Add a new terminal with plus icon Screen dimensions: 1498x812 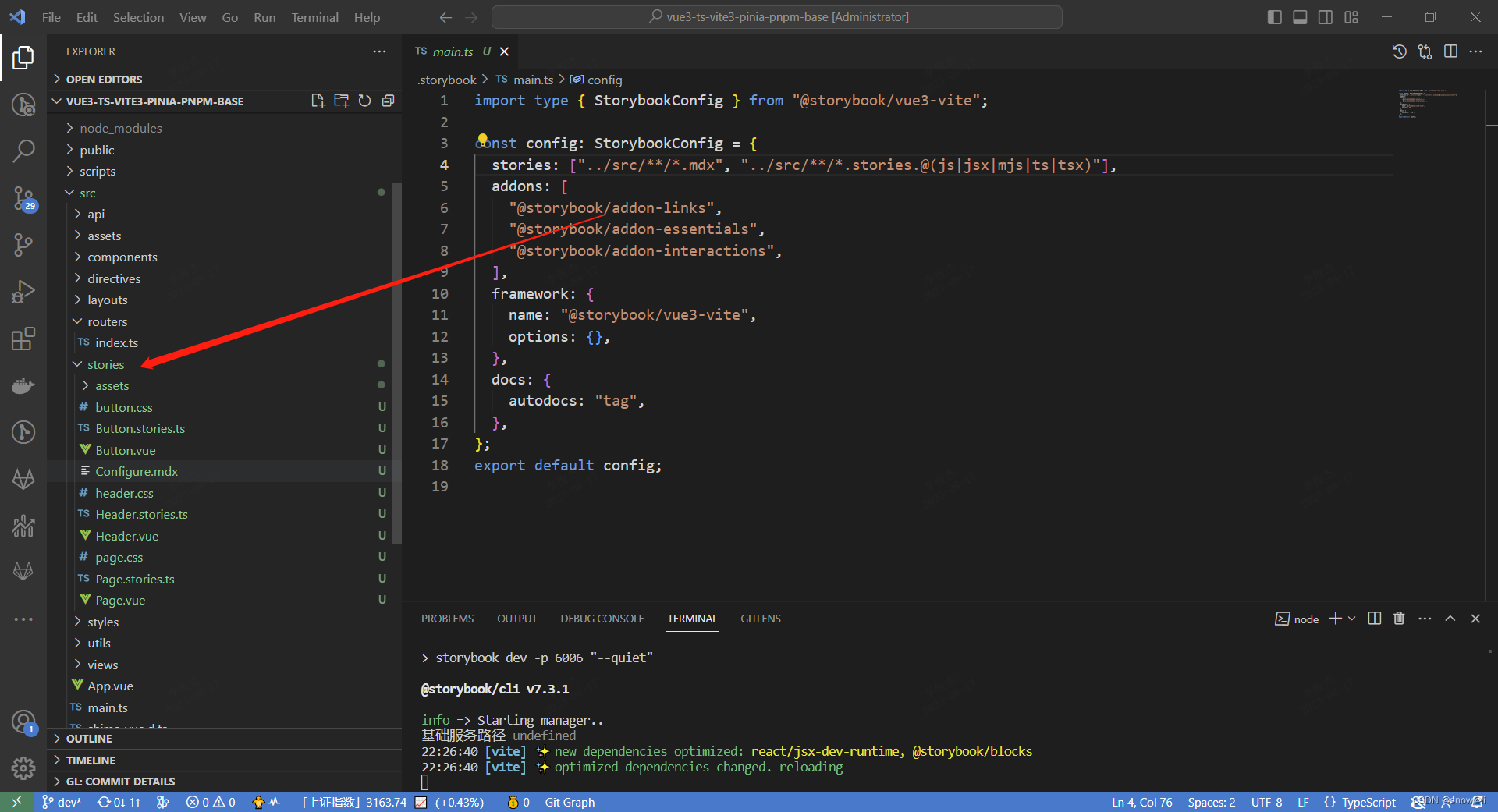(1336, 619)
